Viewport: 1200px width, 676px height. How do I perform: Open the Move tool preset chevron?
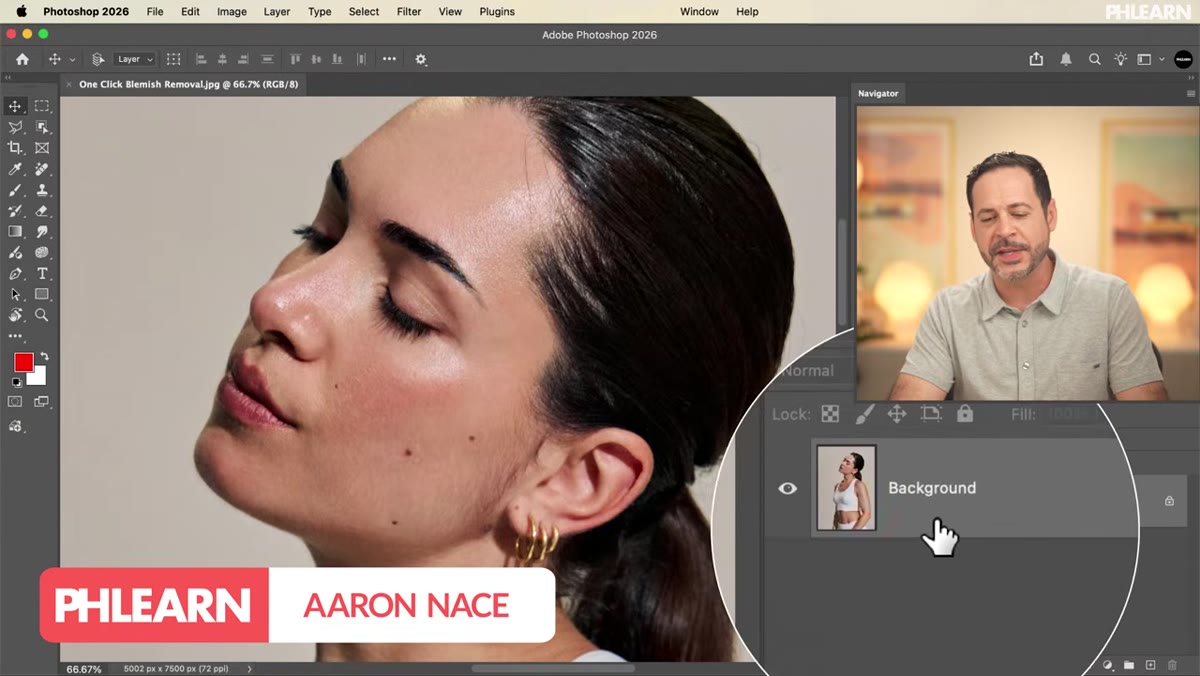click(x=72, y=60)
